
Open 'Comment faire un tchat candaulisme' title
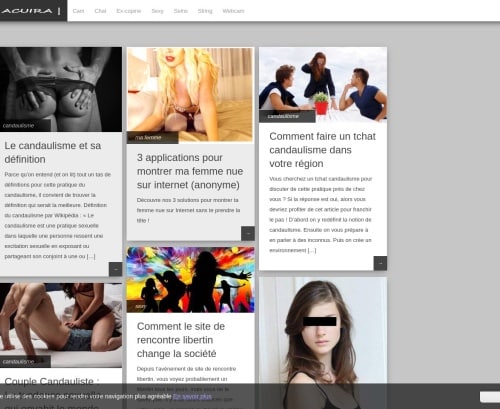point(322,150)
